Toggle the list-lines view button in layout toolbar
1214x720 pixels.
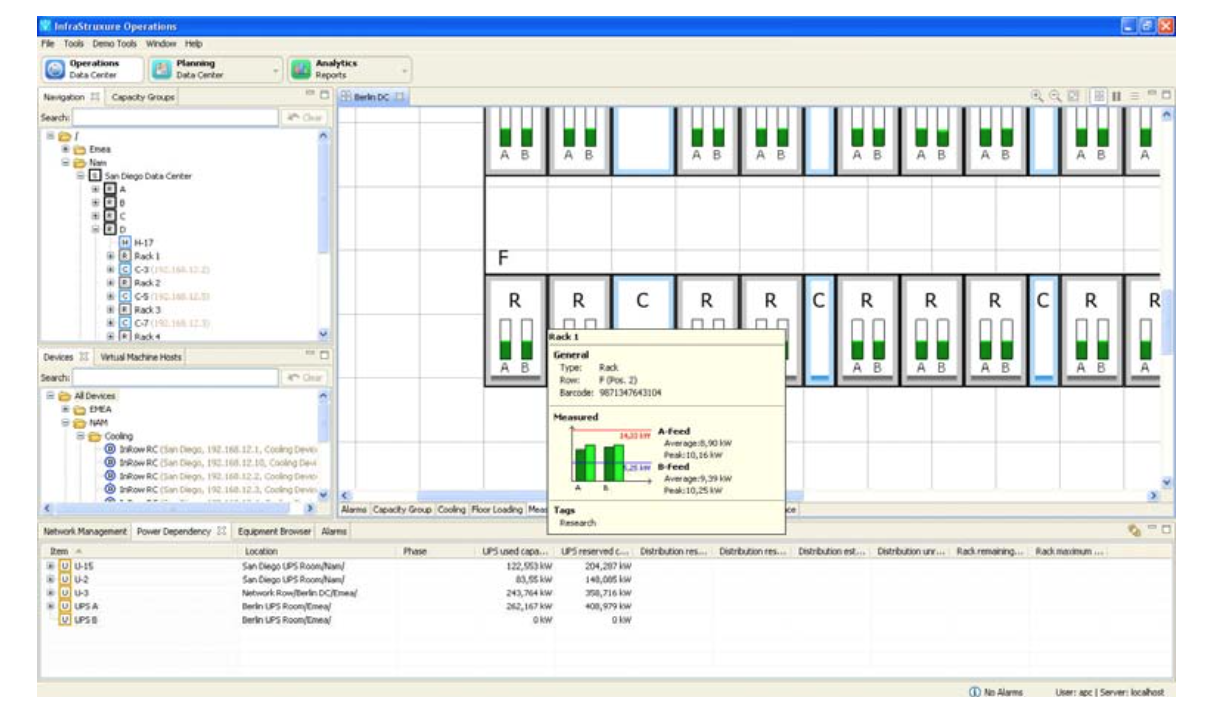[1134, 96]
